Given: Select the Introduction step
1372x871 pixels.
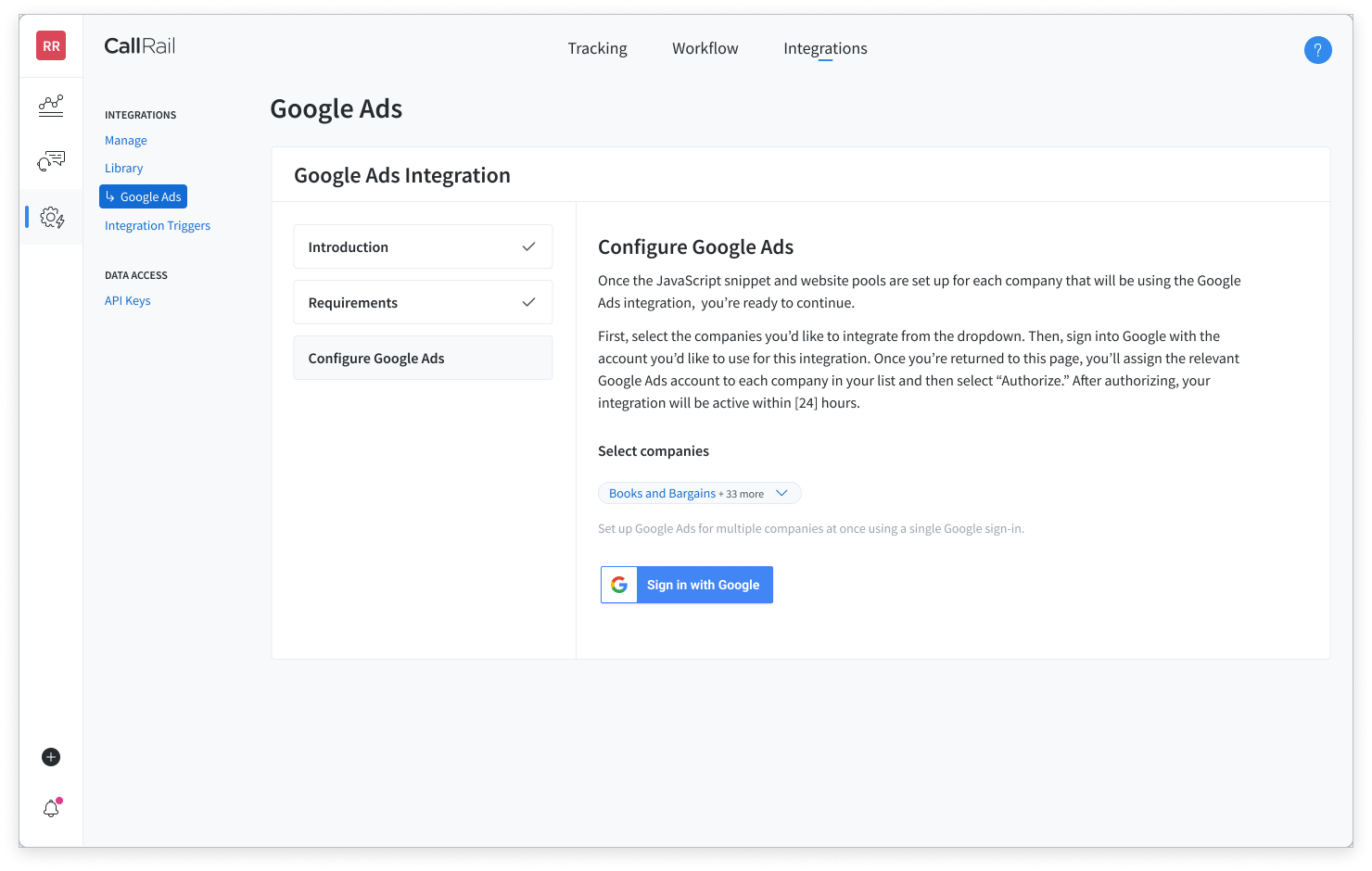Looking at the screenshot, I should pos(423,246).
